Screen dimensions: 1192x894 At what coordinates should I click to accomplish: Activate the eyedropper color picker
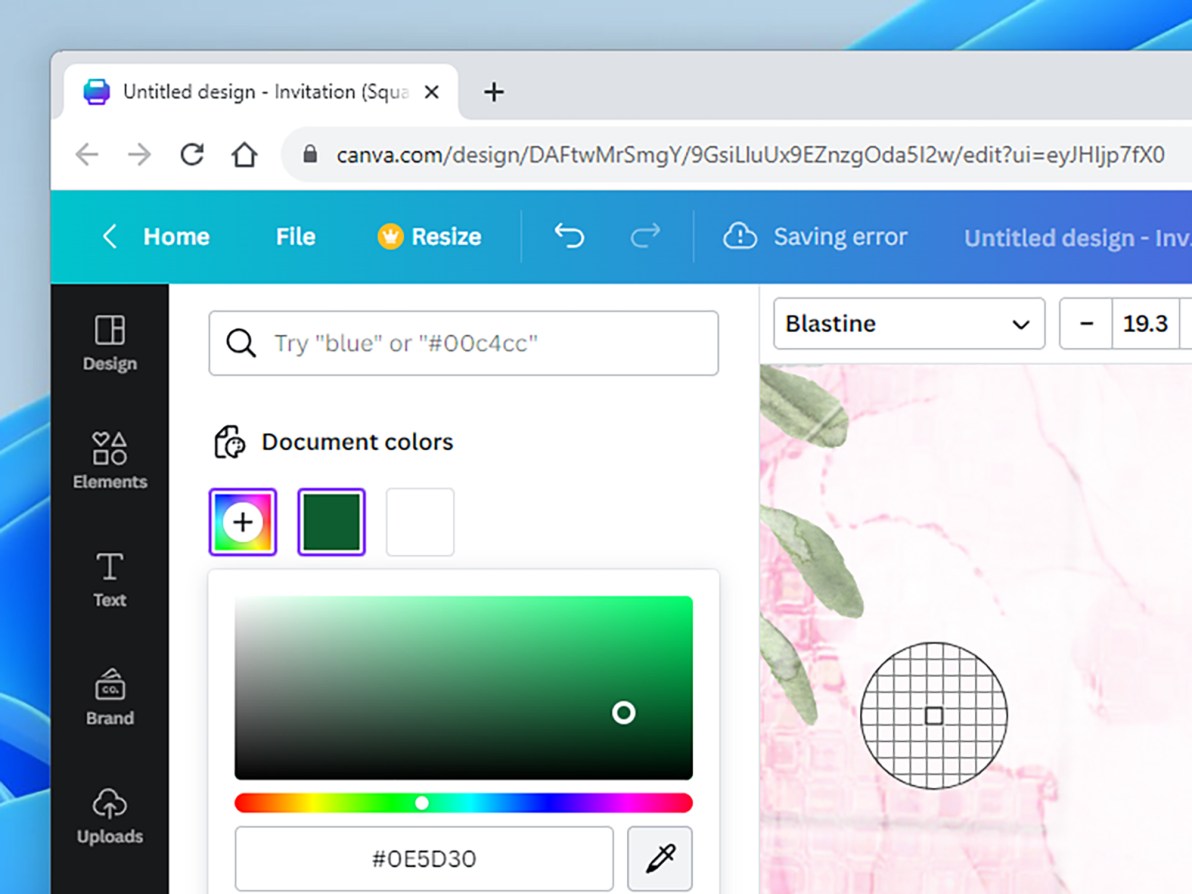click(x=659, y=859)
